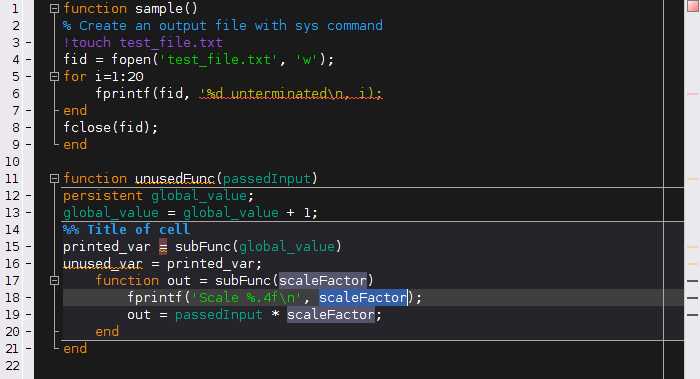Screen dimensions: 700x379
Task: Collapse the for i=1:20 loop
Action: tap(54, 76)
